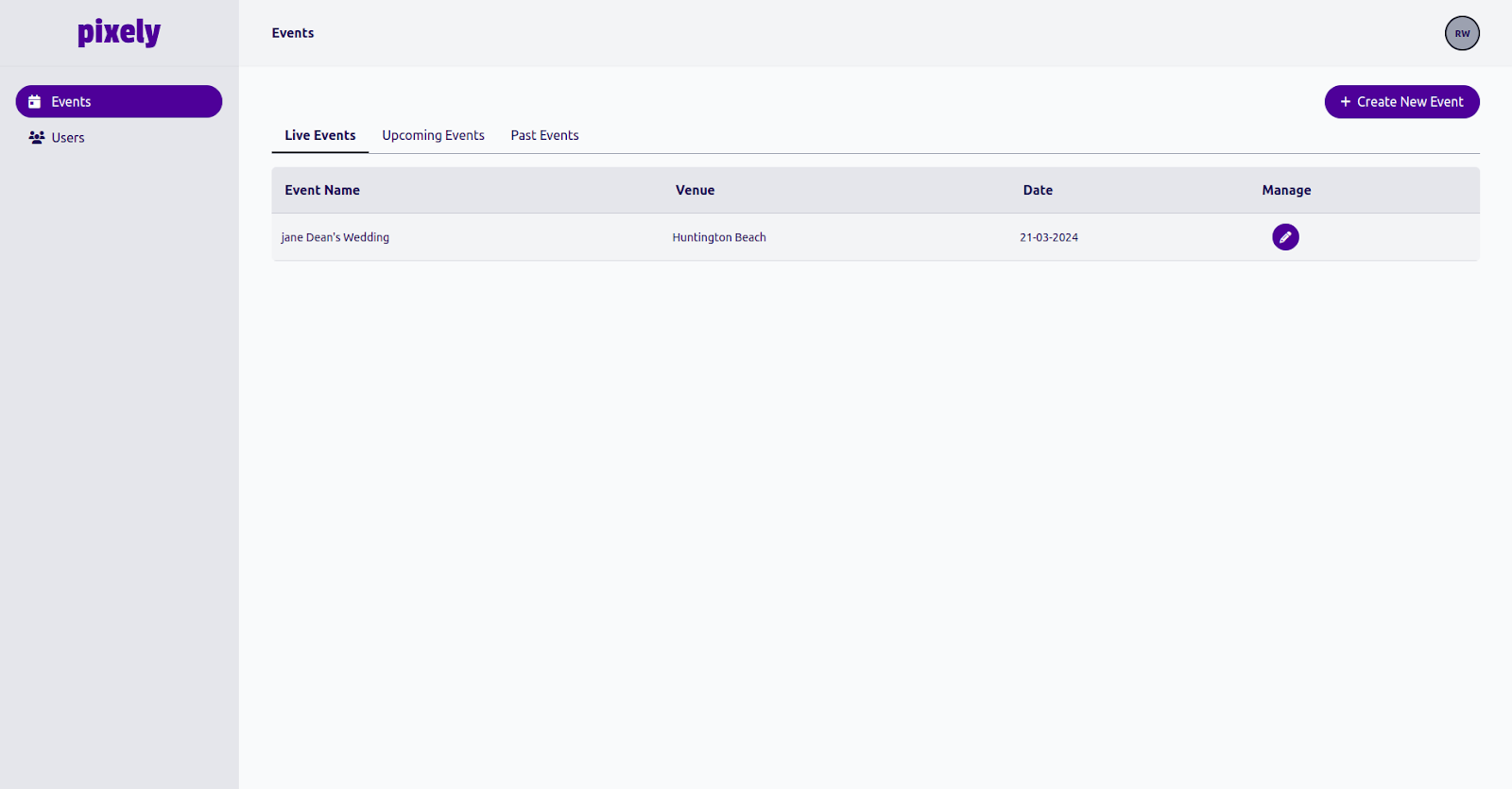
Task: Select the Events sidebar item
Action: pyautogui.click(x=119, y=102)
